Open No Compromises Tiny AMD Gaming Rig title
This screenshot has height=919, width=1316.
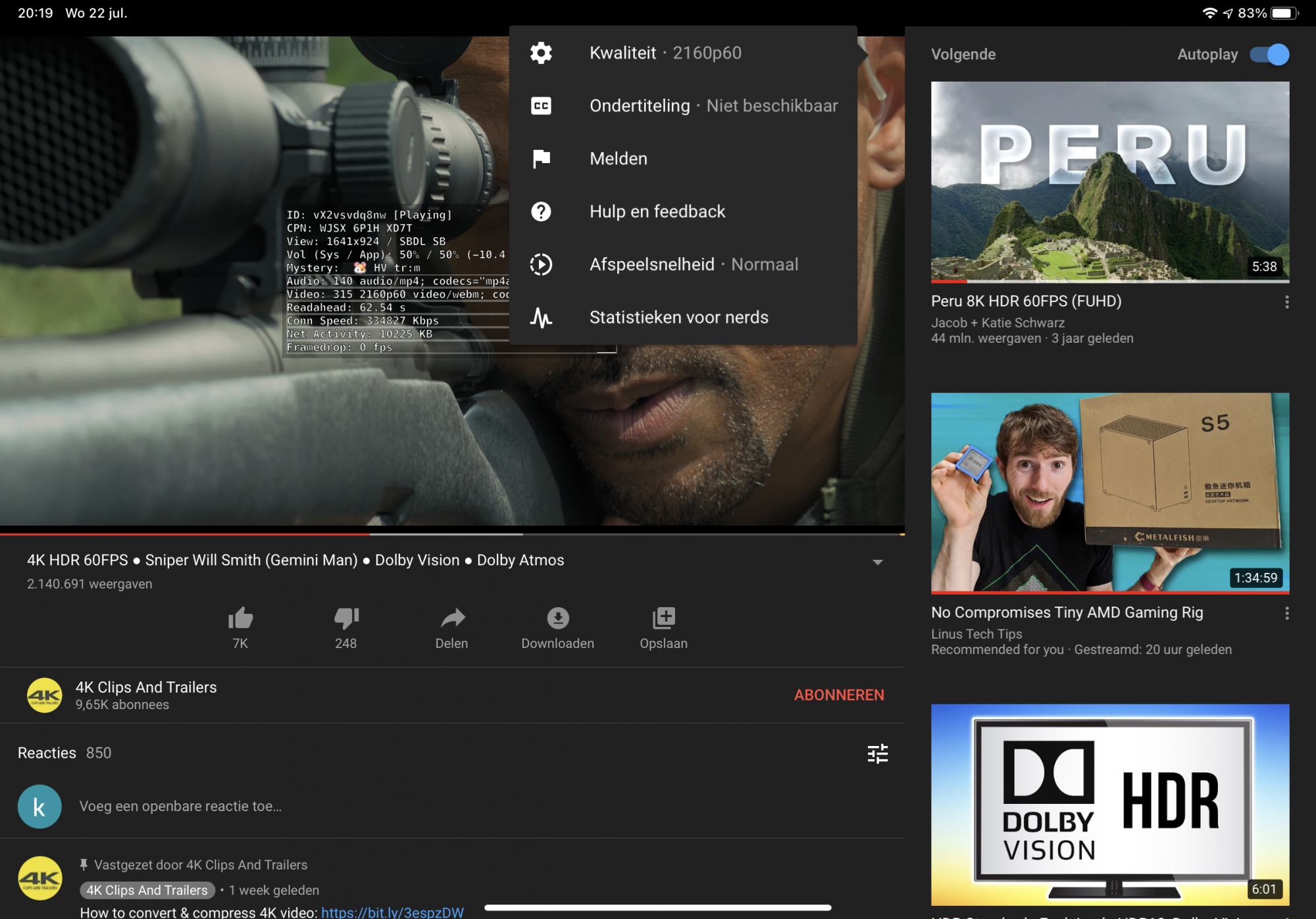coord(1067,612)
